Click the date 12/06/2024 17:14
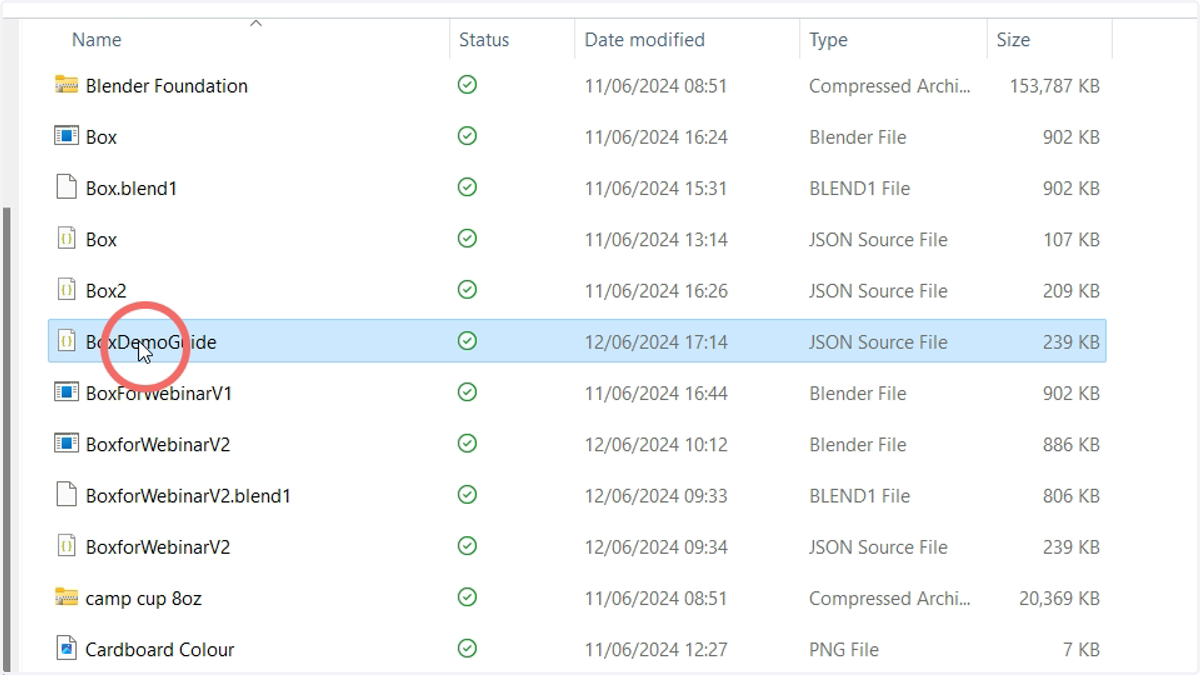Image resolution: width=1200 pixels, height=675 pixels. 656,342
